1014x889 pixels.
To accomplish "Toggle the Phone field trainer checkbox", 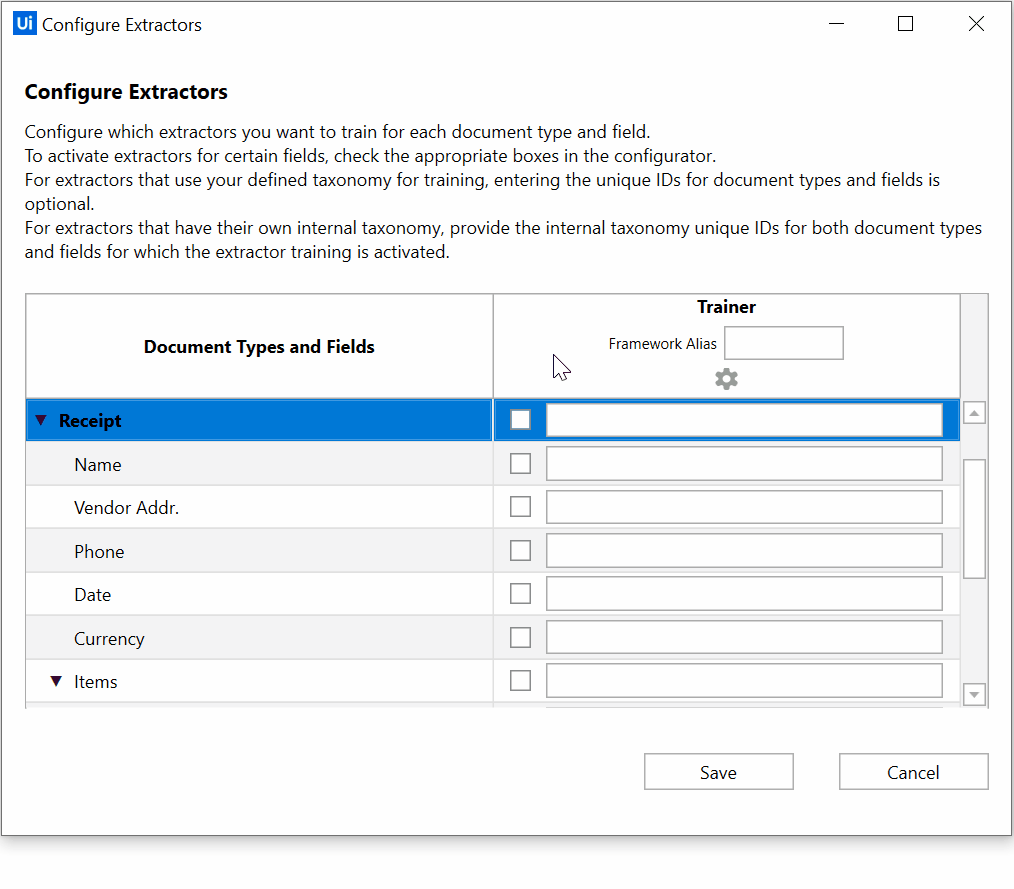I will [520, 551].
